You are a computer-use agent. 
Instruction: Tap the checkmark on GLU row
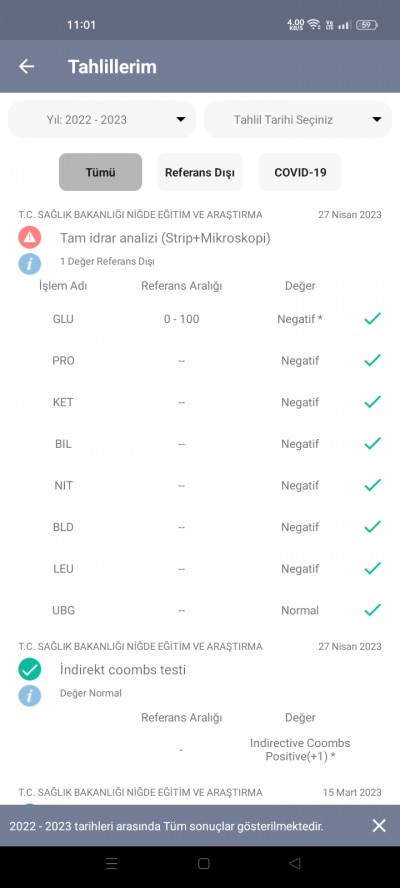click(372, 319)
